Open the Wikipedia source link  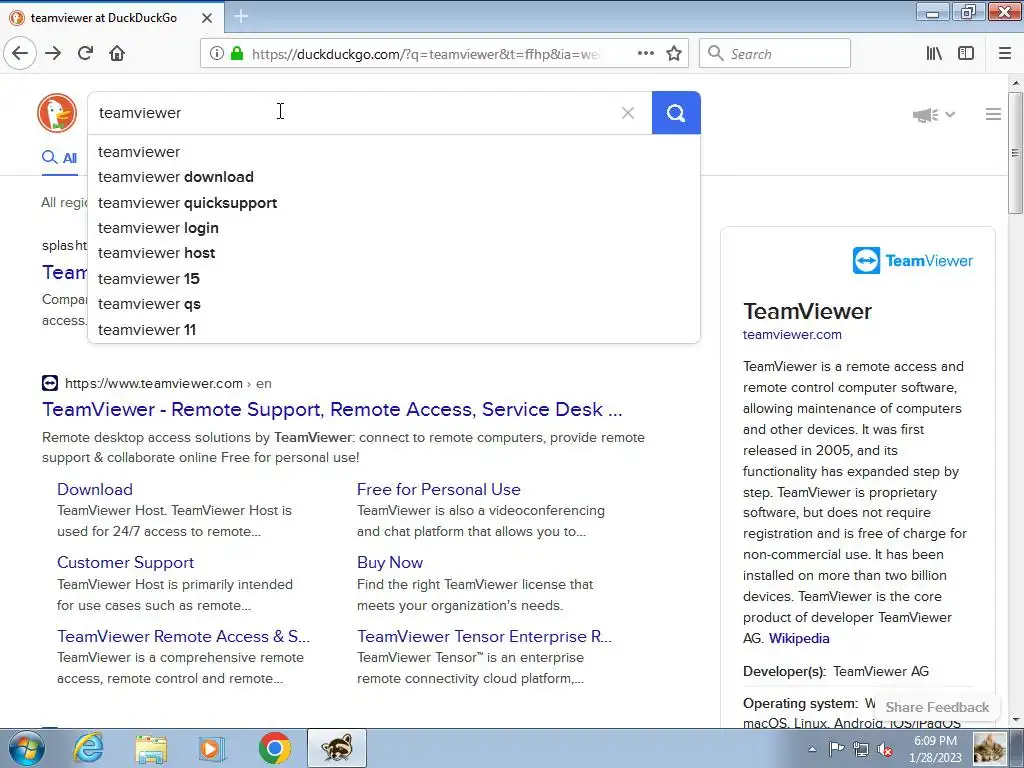pos(799,638)
